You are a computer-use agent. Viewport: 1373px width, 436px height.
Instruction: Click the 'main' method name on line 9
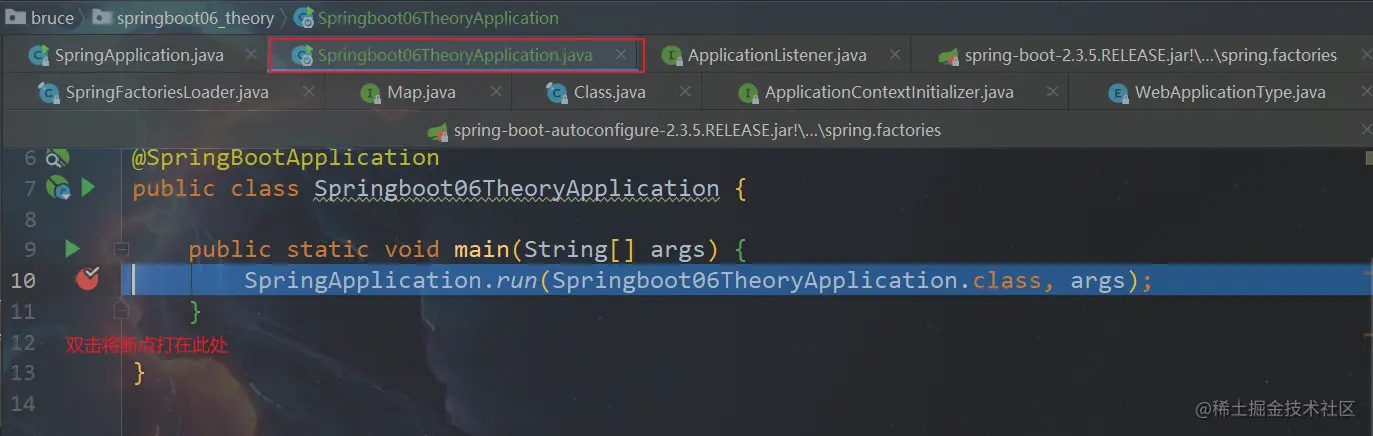tap(484, 249)
